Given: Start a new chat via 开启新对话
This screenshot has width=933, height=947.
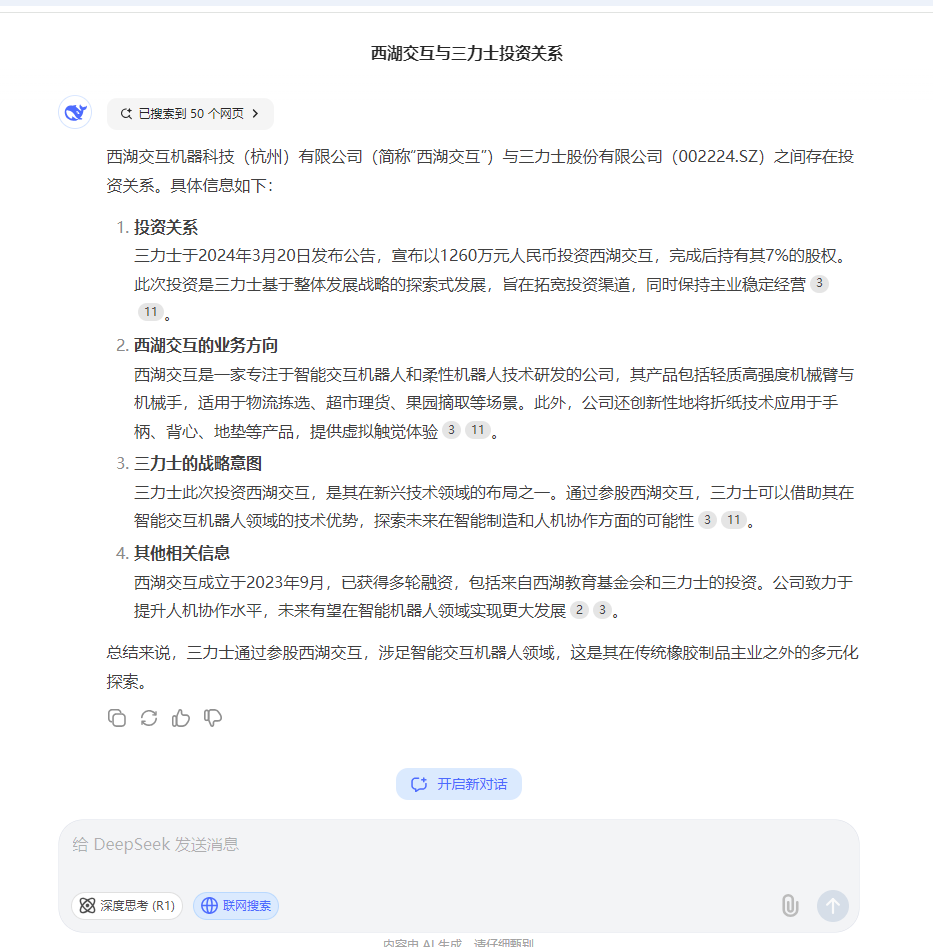Looking at the screenshot, I should coord(459,784).
